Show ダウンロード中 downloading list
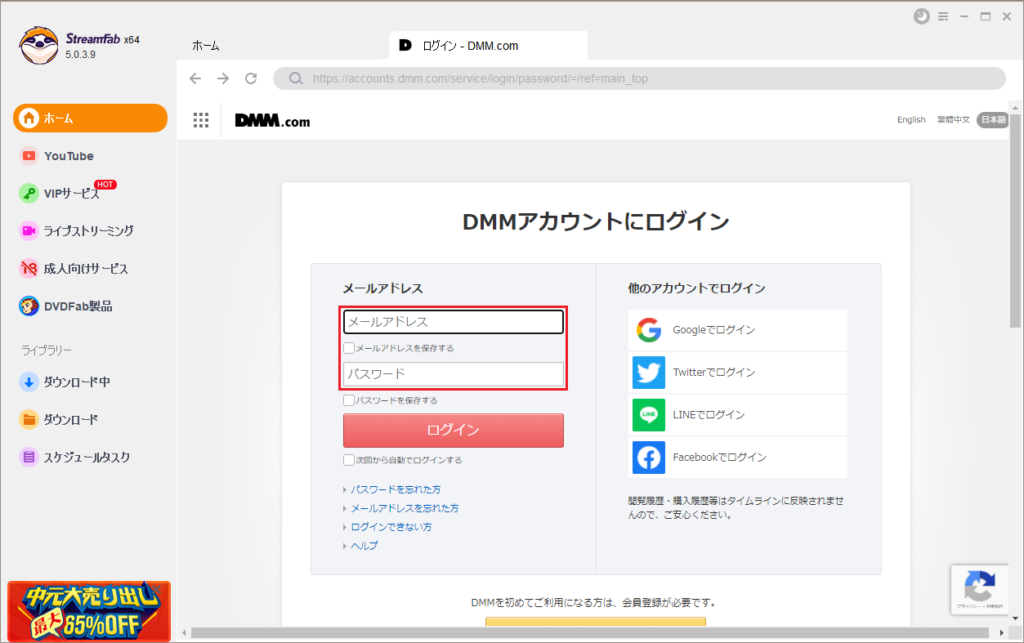Screen dimensions: 1024x643 tap(65, 382)
